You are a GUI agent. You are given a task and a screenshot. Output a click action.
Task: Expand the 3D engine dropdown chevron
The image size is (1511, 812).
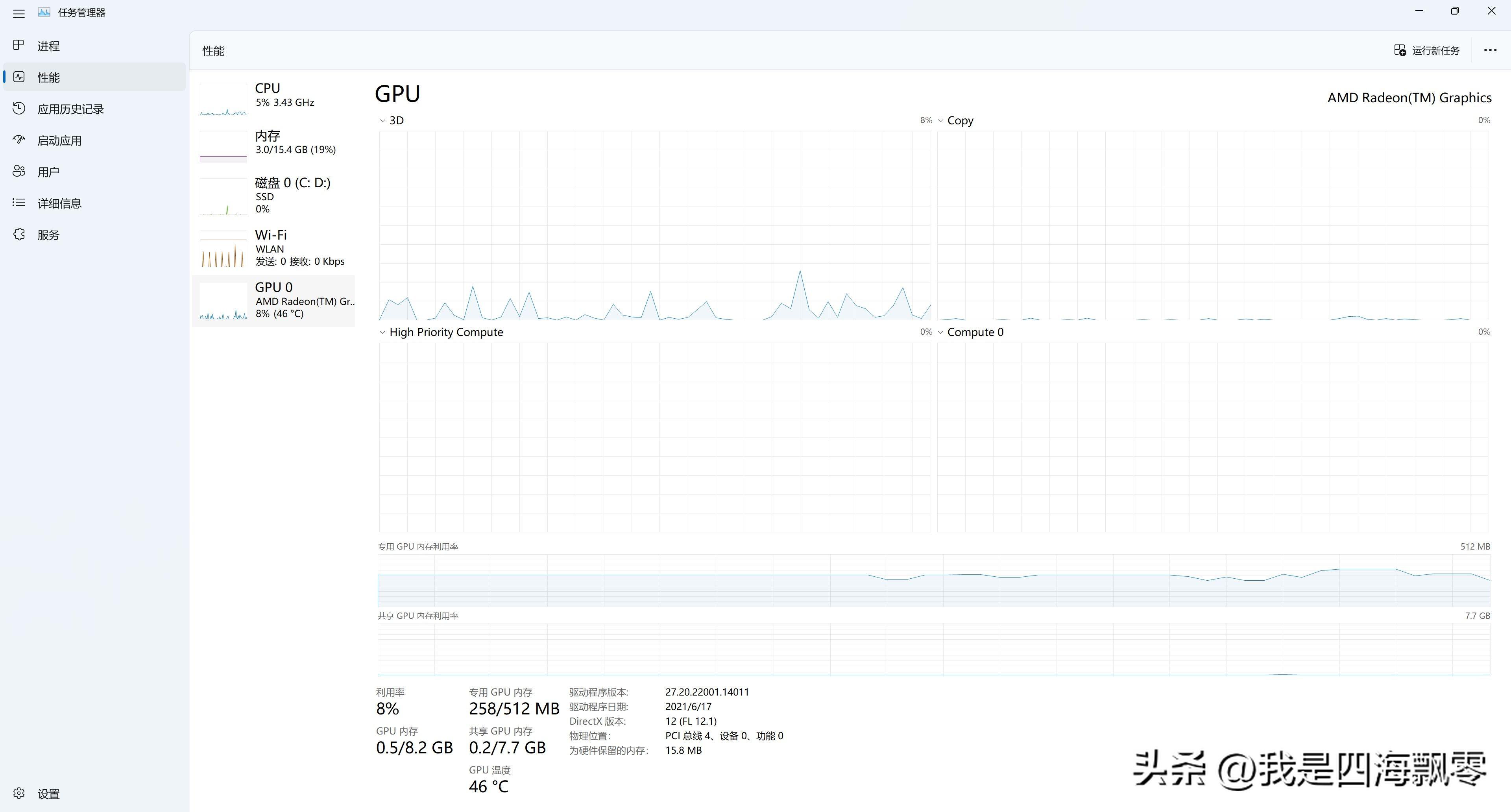[382, 121]
